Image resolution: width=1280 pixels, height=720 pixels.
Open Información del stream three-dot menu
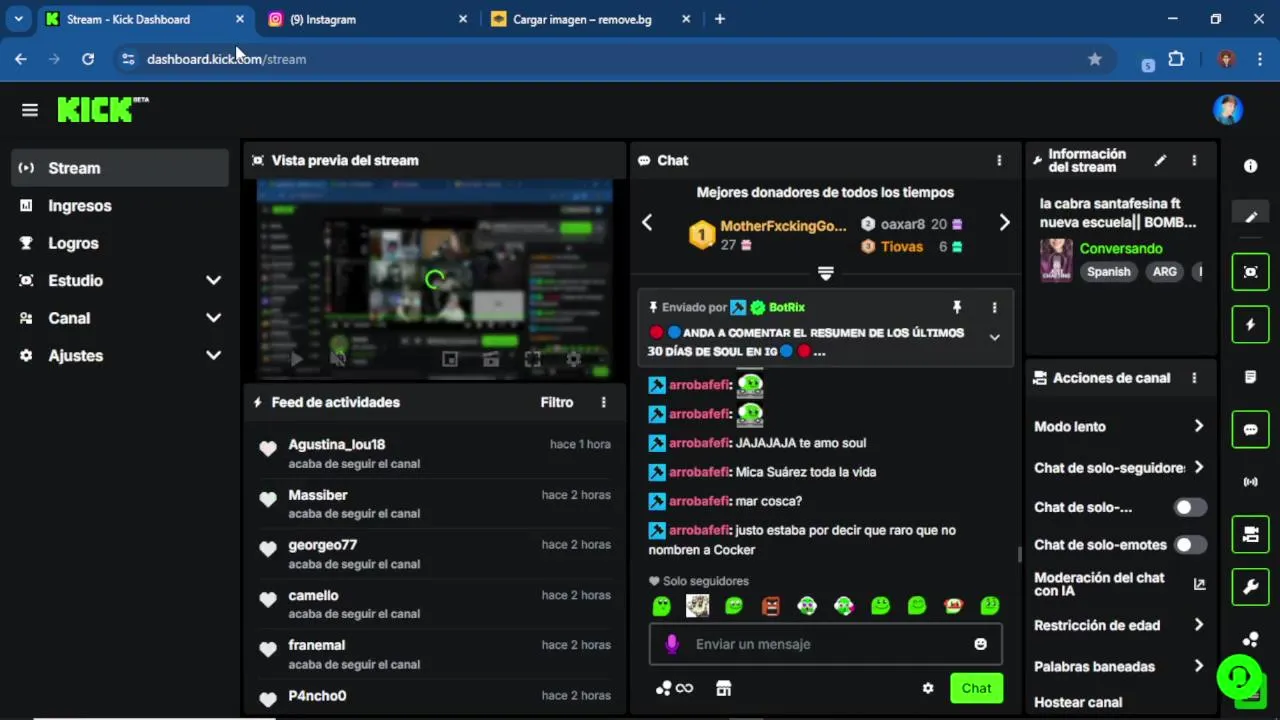coord(1194,160)
